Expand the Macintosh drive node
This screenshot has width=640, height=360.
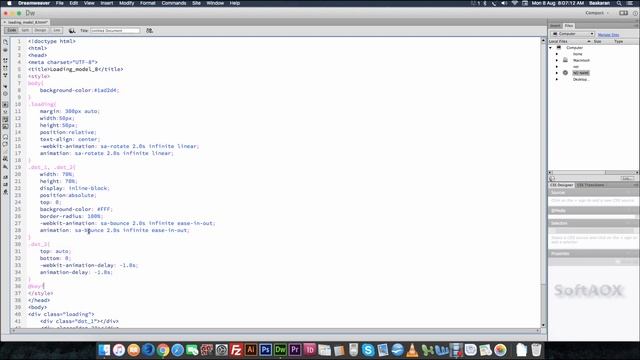[557, 60]
